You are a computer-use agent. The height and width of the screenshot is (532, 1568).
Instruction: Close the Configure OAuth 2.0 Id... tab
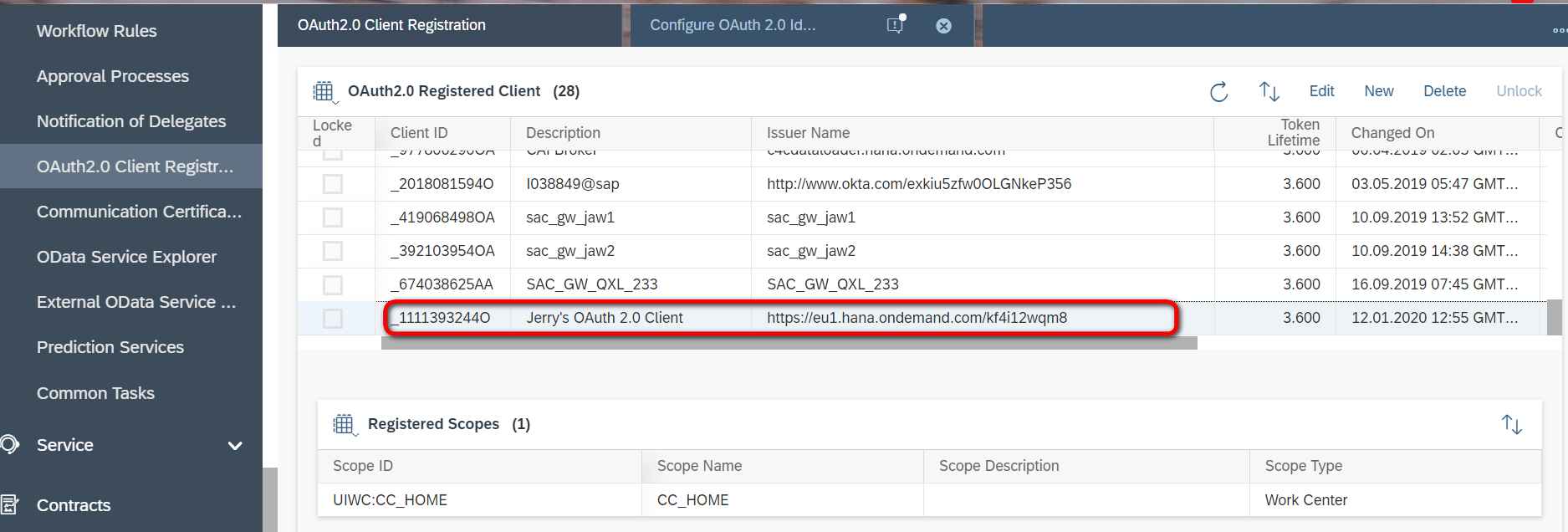point(943,26)
